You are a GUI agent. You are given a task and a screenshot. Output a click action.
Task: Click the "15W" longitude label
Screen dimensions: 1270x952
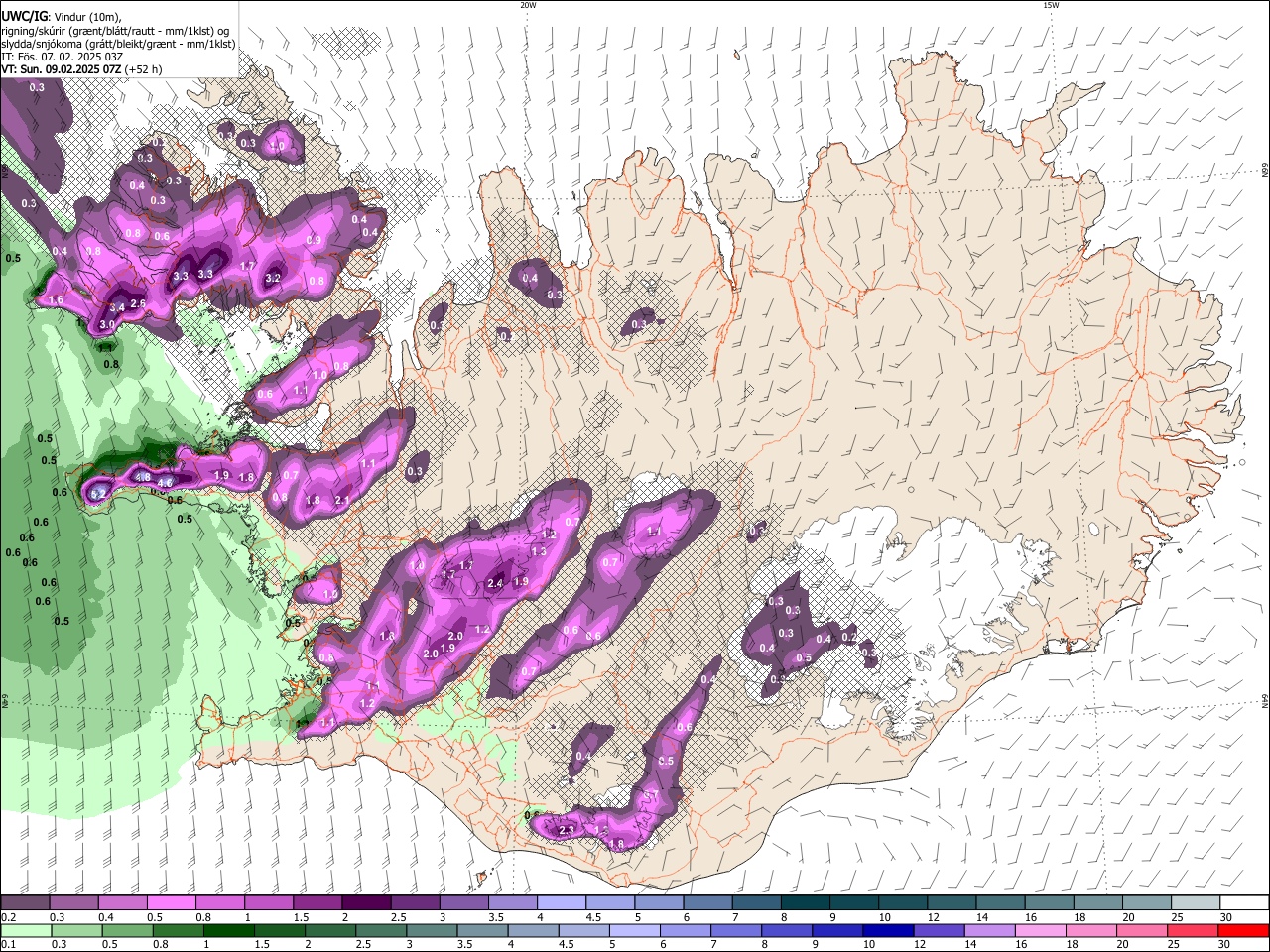click(x=1051, y=5)
